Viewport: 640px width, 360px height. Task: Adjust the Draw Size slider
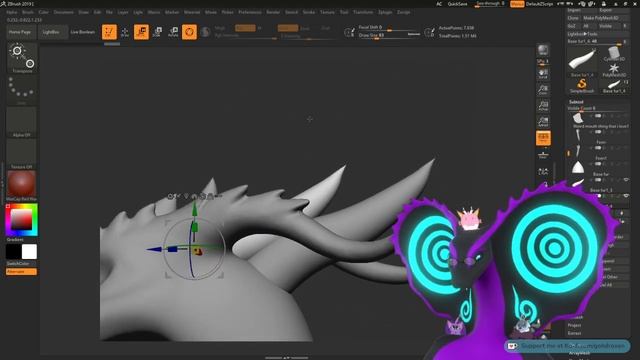coord(389,36)
